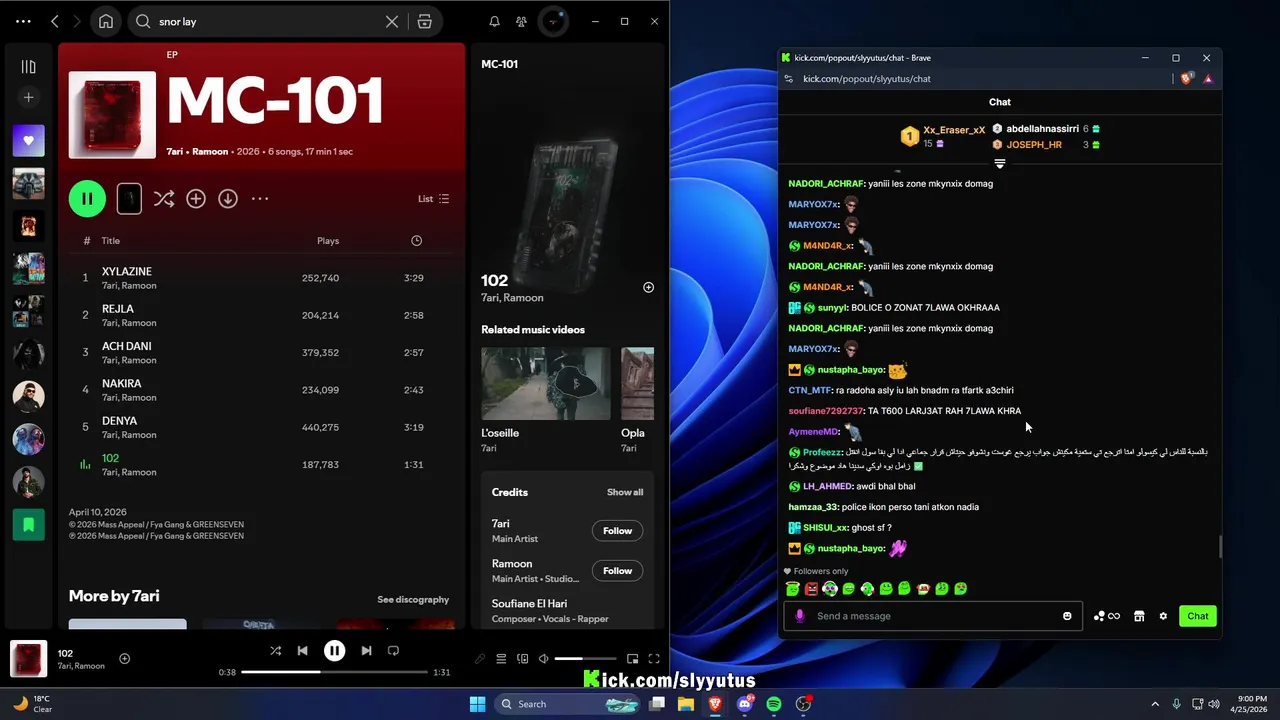Toggle shuffle under MC-101 header
This screenshot has width=1280, height=720.
pos(164,199)
